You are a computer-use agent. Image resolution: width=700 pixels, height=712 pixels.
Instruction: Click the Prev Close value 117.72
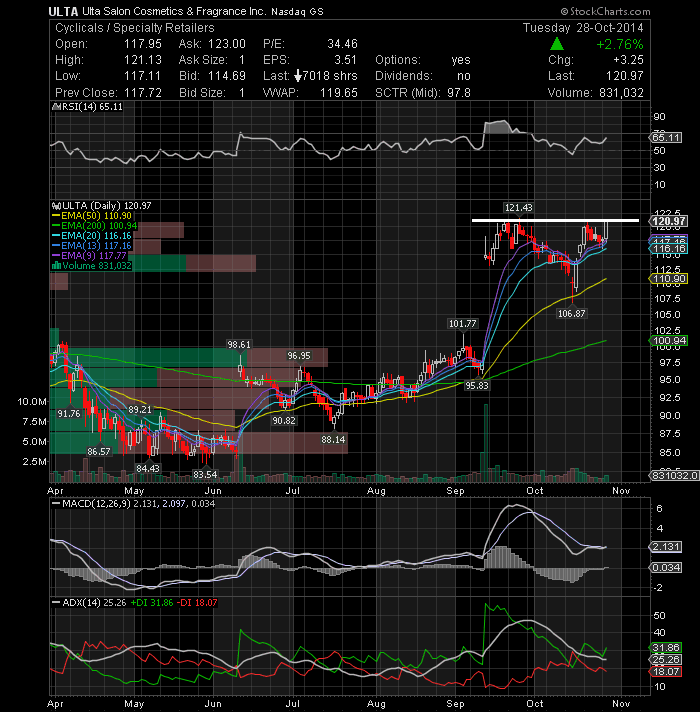pos(143,93)
